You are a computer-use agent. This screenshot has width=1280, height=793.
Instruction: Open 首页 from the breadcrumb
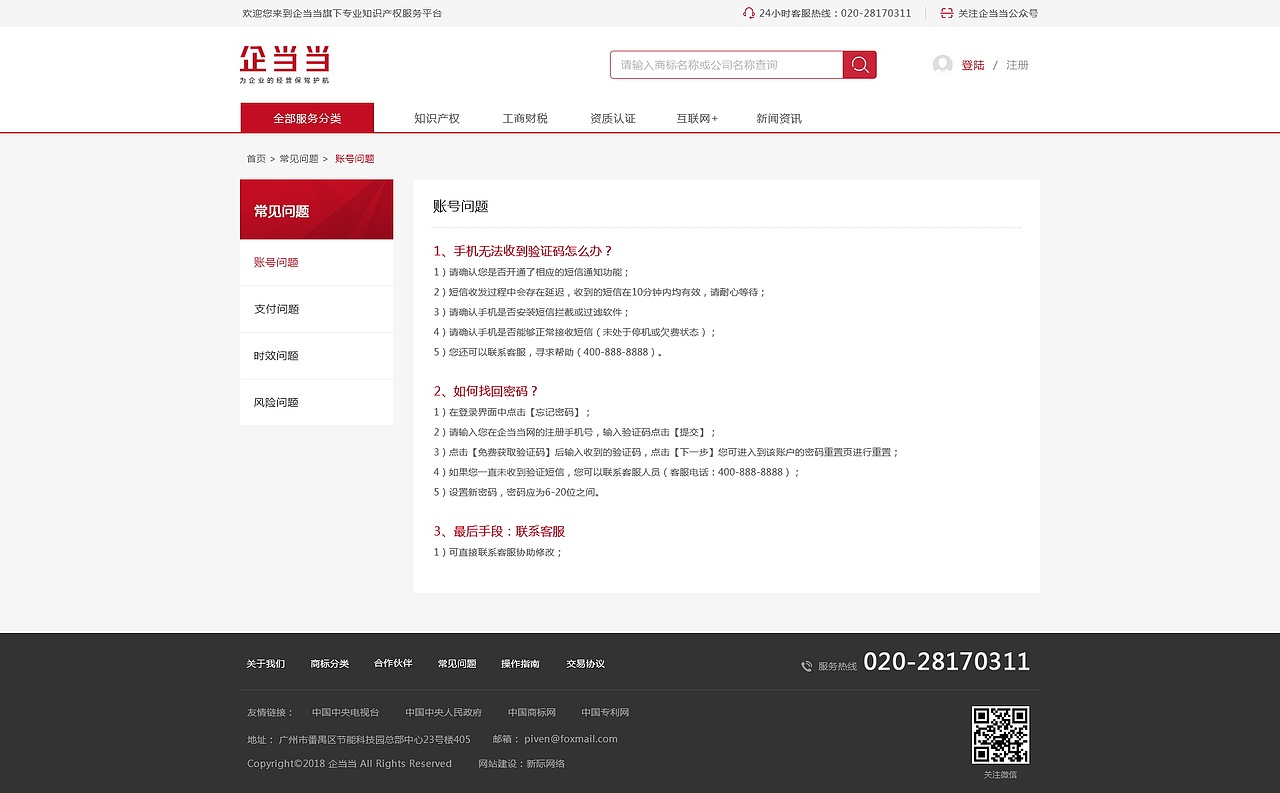(x=255, y=158)
